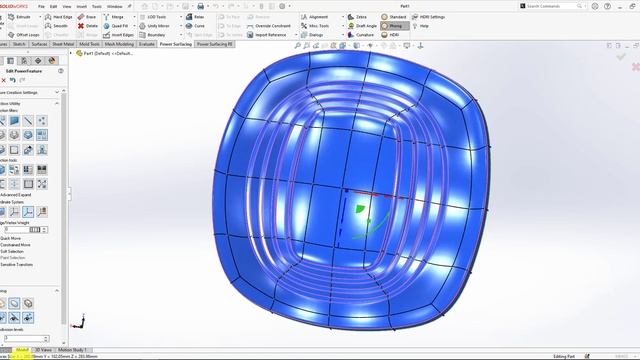This screenshot has width=640, height=360.
Task: Click the ribbon Help button
Action: pyautogui.click(x=420, y=26)
